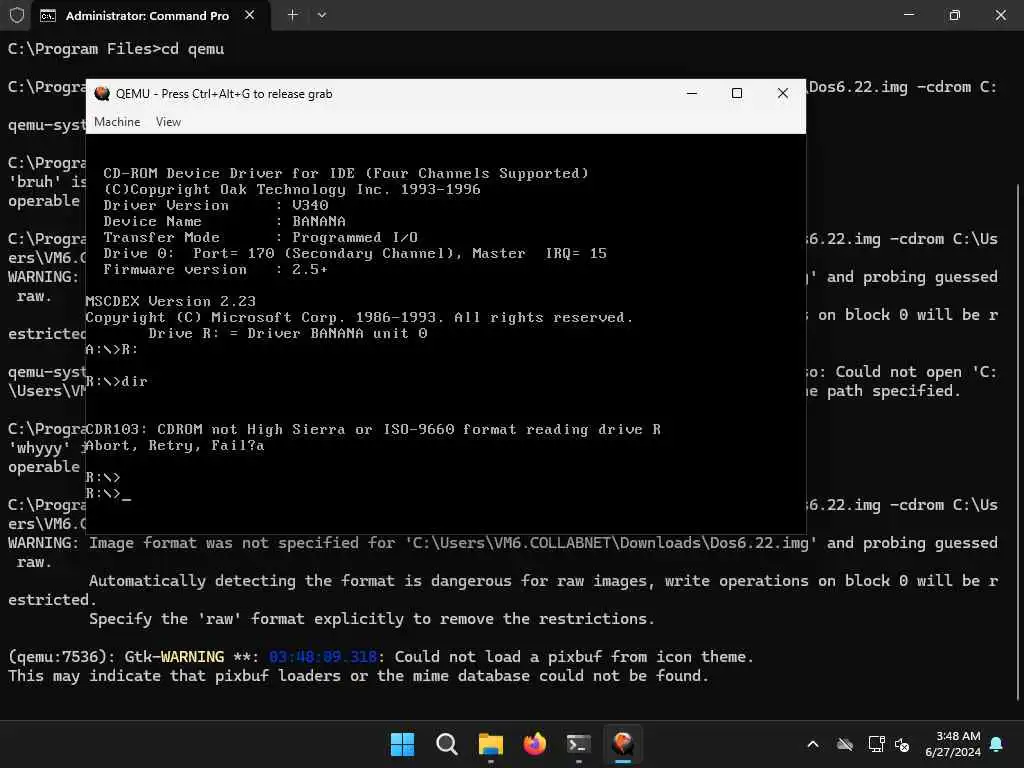Click the muted volume tray icon
The image size is (1024, 768).
[902, 744]
